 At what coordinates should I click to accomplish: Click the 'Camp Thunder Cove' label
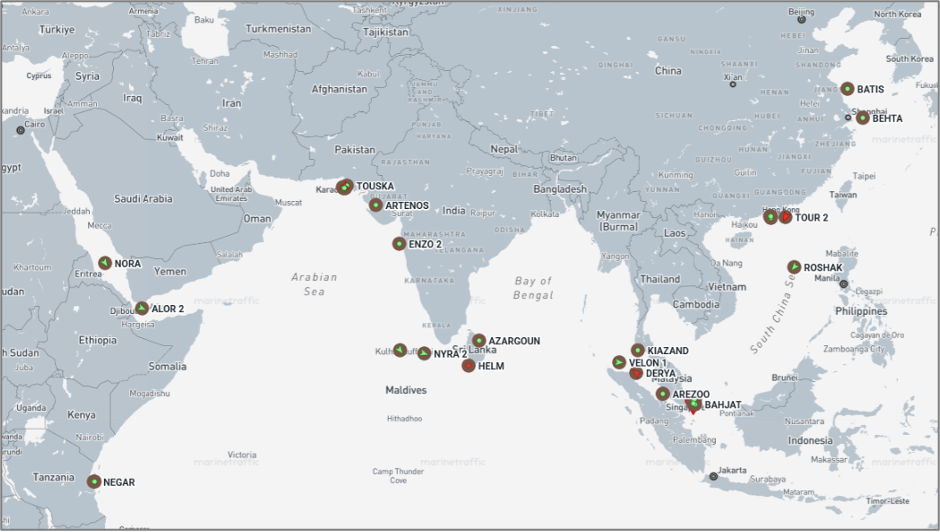click(x=398, y=476)
